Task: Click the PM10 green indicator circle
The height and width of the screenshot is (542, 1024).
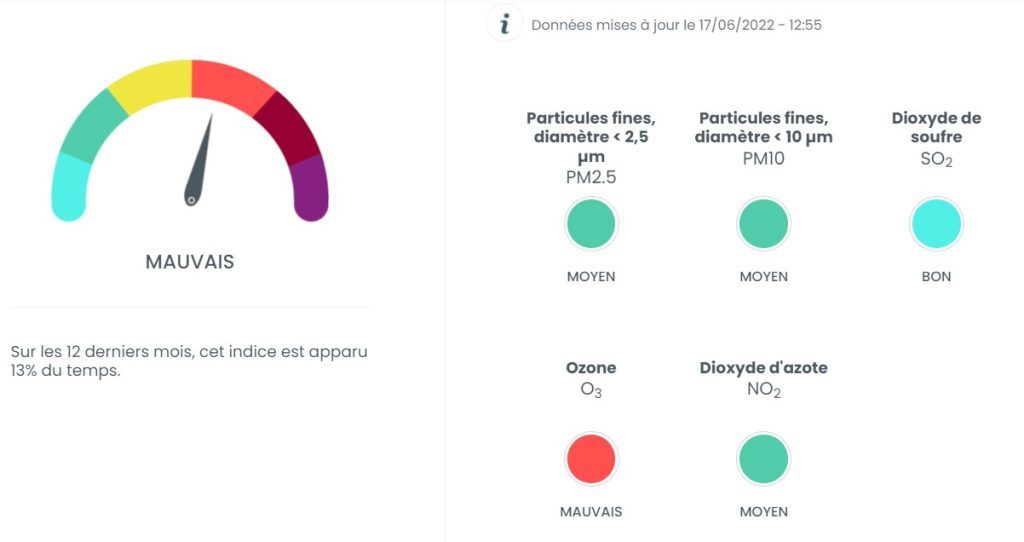Action: coord(764,224)
